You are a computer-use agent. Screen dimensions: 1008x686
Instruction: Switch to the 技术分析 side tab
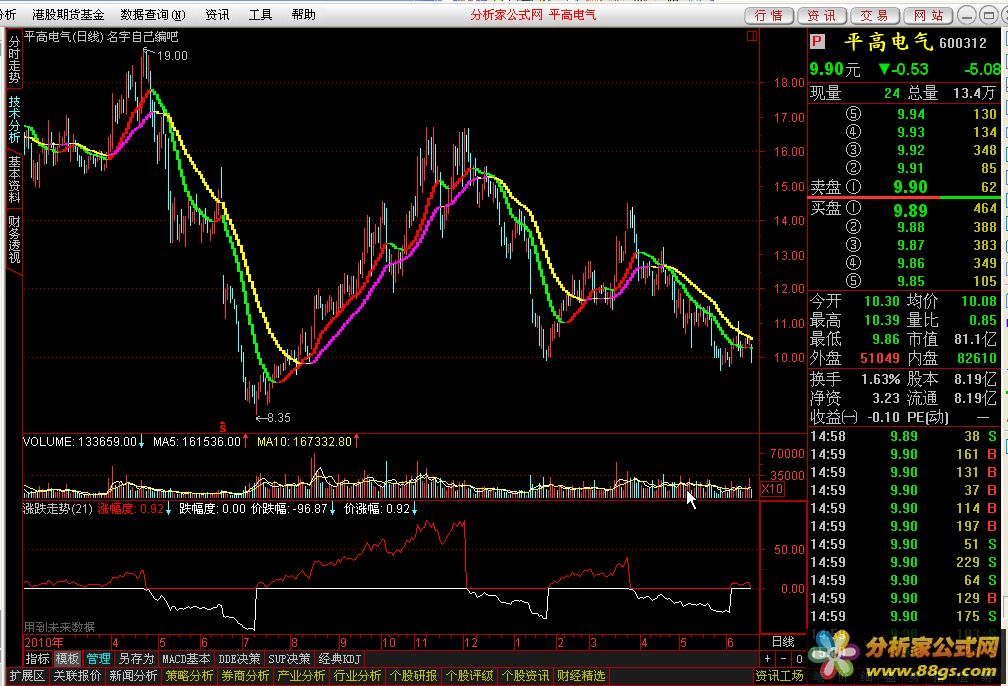coord(14,120)
